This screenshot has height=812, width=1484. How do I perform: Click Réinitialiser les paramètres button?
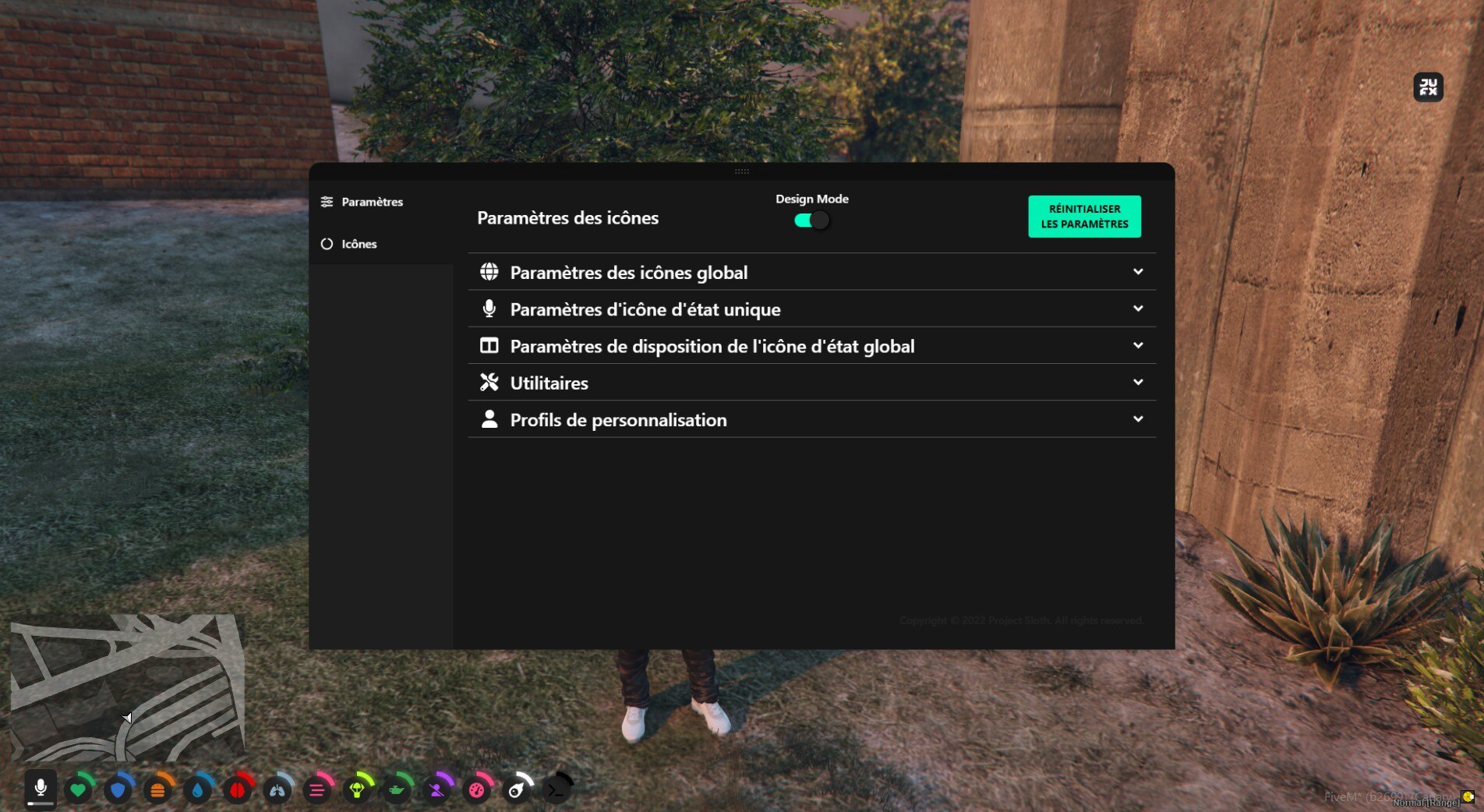(1084, 217)
